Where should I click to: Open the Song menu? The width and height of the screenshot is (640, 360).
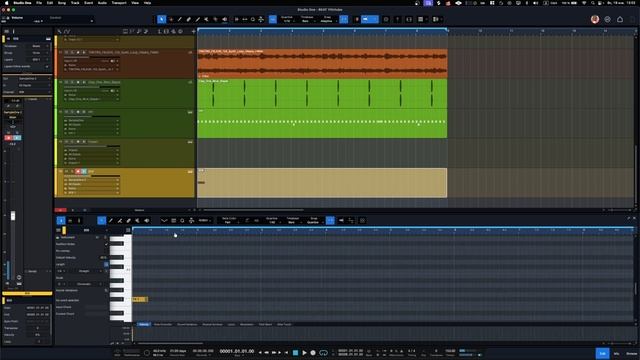coord(62,3)
